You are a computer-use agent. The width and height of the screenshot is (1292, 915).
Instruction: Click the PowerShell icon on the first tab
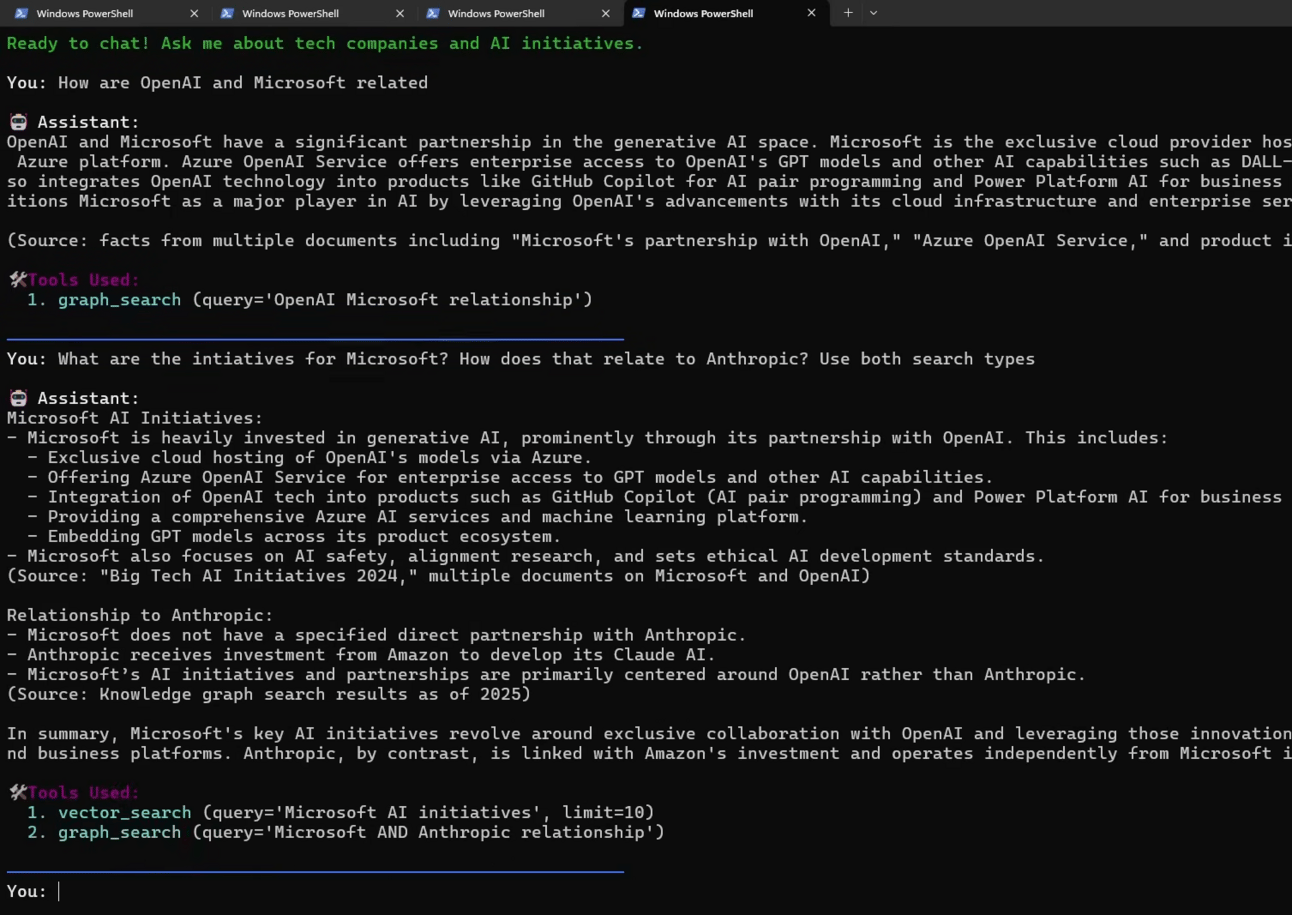tap(21, 13)
